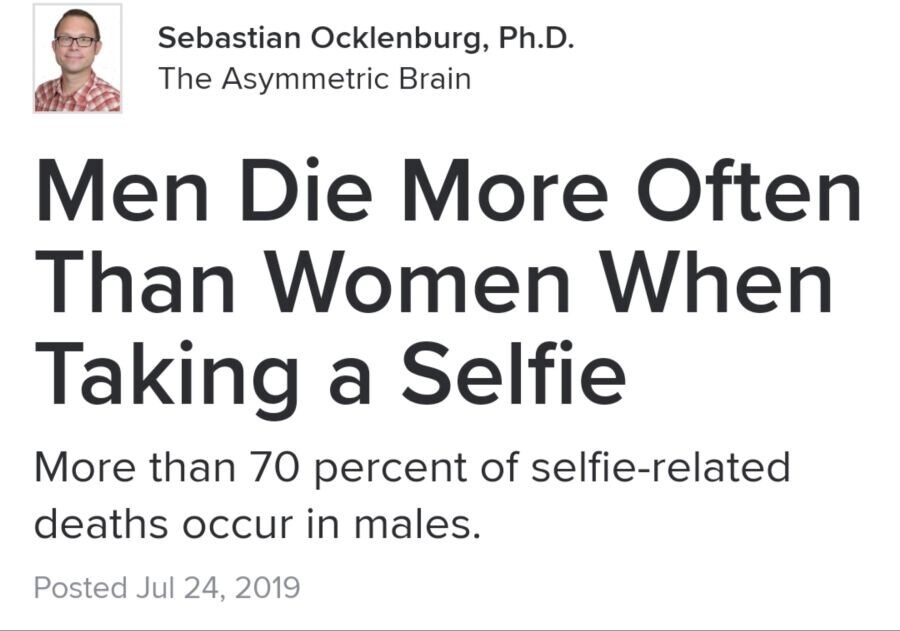
Task: Open Sebastian Ocklenburg's author profile photo
Action: pyautogui.click(x=77, y=59)
